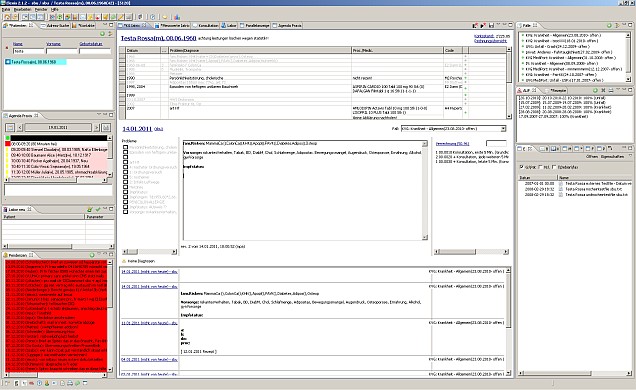Open the Hilfe menu
This screenshot has width=636, height=390.
click(55, 9)
